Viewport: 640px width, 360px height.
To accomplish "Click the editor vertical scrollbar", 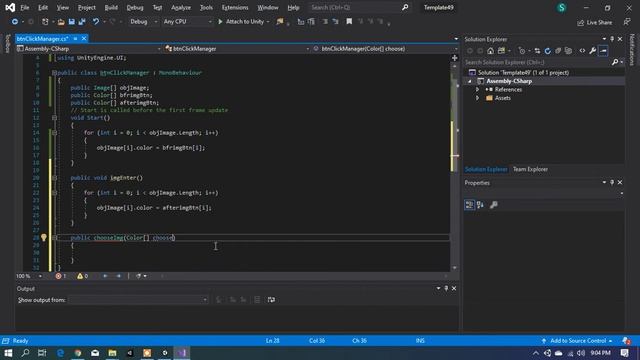I will coord(454,163).
